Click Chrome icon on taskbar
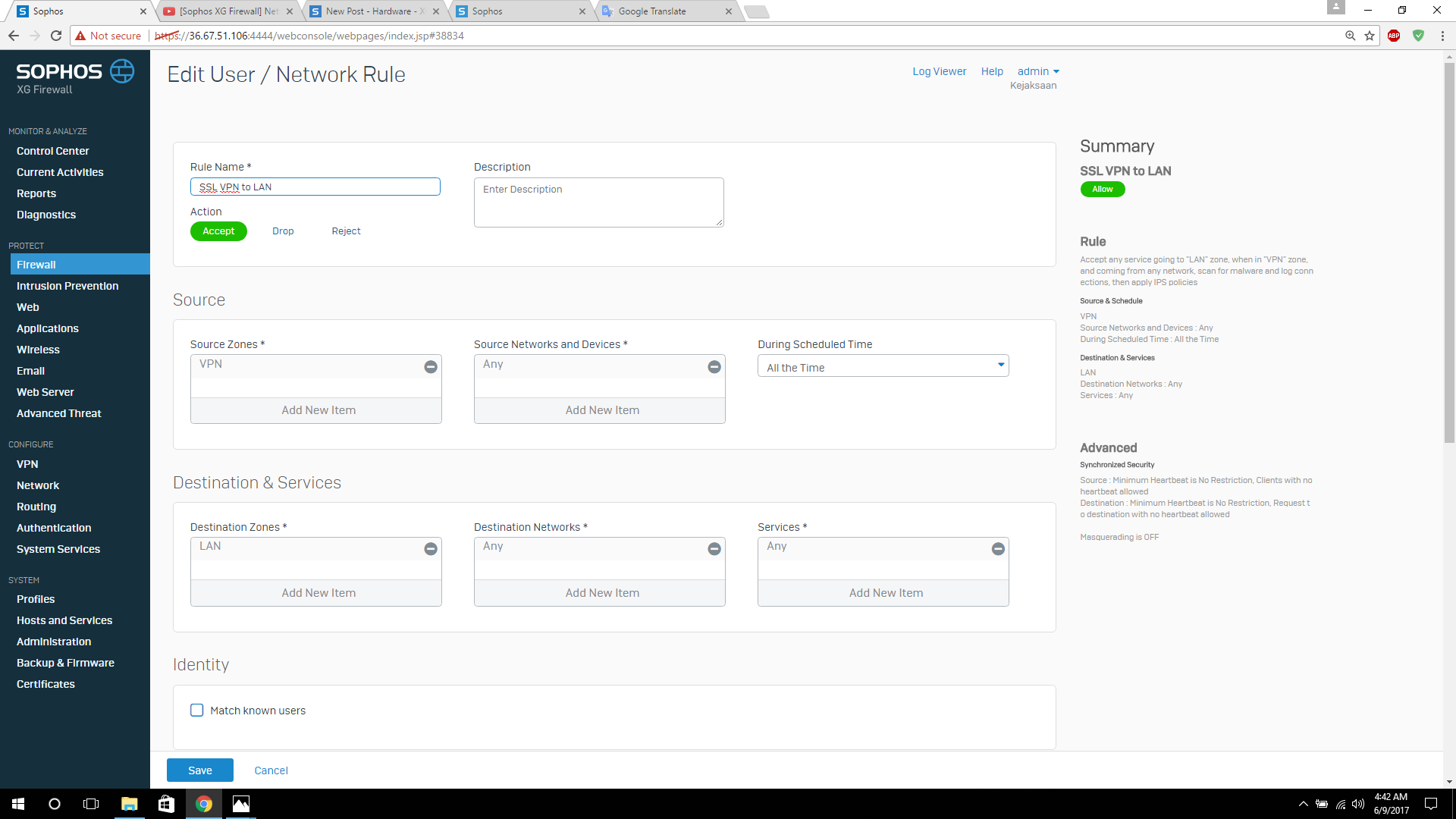The image size is (1456, 819). (x=203, y=804)
